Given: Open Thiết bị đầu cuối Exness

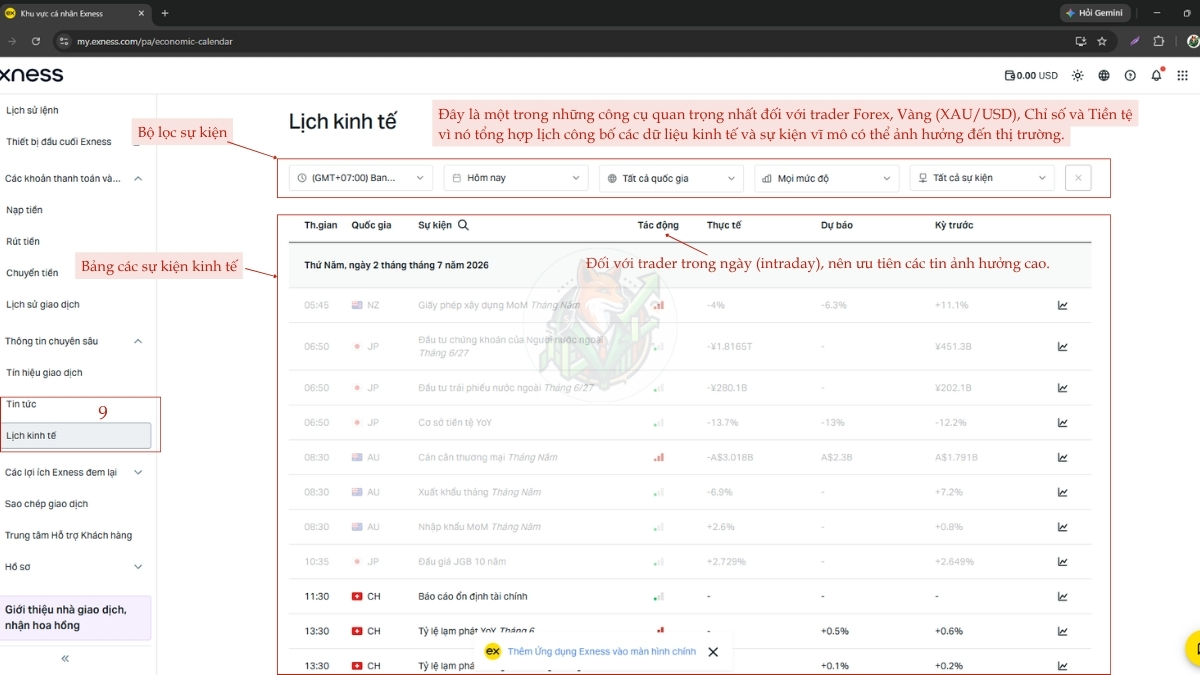Looking at the screenshot, I should click(x=59, y=142).
